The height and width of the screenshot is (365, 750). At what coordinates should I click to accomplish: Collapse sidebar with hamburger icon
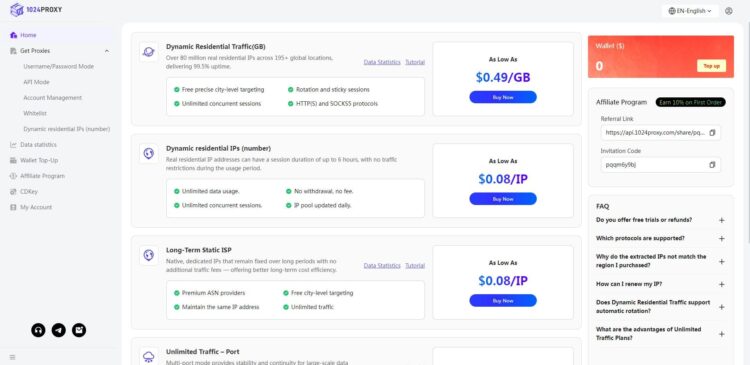pyautogui.click(x=12, y=357)
